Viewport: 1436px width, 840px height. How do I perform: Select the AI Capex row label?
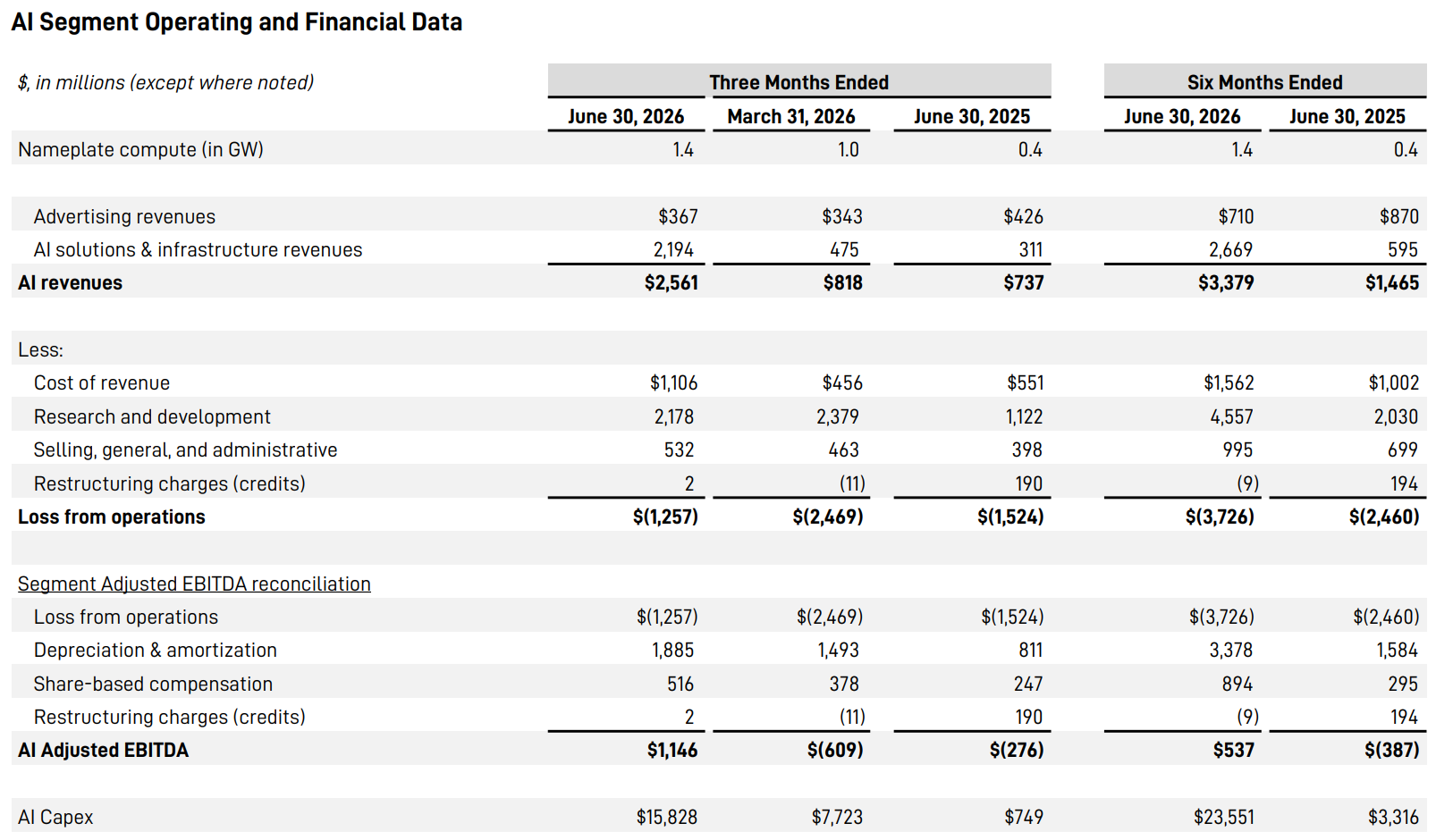55,818
